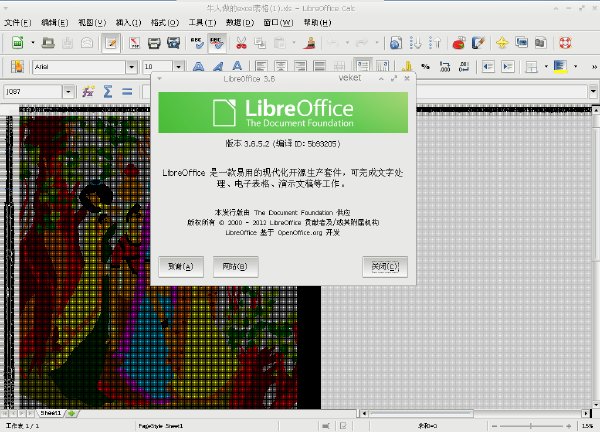
Task: Apply the Background Color swatch button
Action: [x=561, y=67]
